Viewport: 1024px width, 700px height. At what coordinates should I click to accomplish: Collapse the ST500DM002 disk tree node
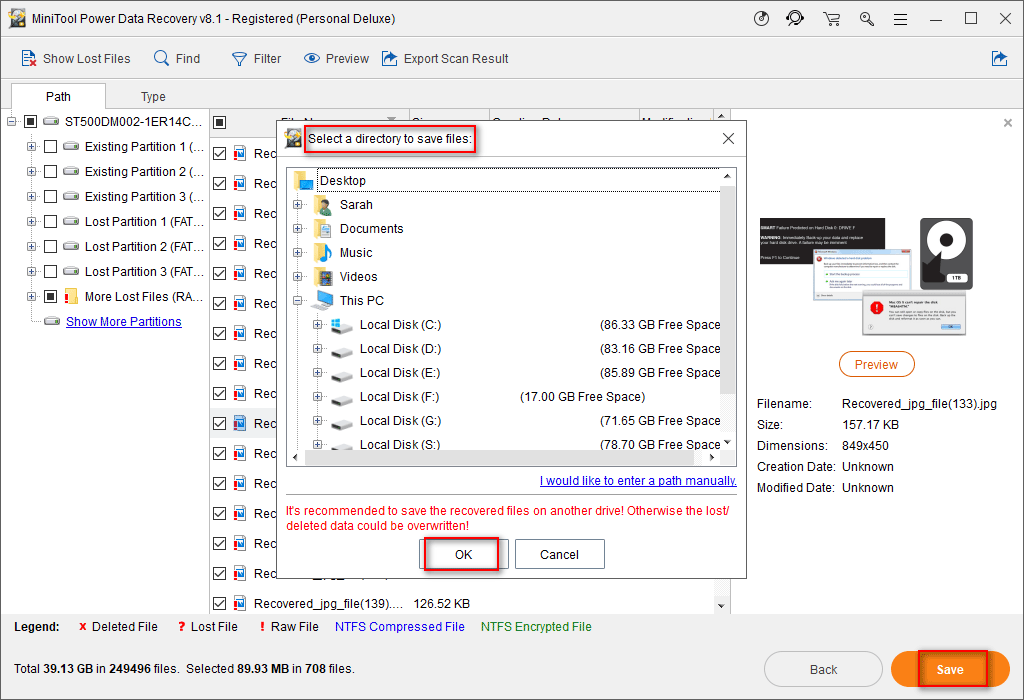click(x=11, y=121)
